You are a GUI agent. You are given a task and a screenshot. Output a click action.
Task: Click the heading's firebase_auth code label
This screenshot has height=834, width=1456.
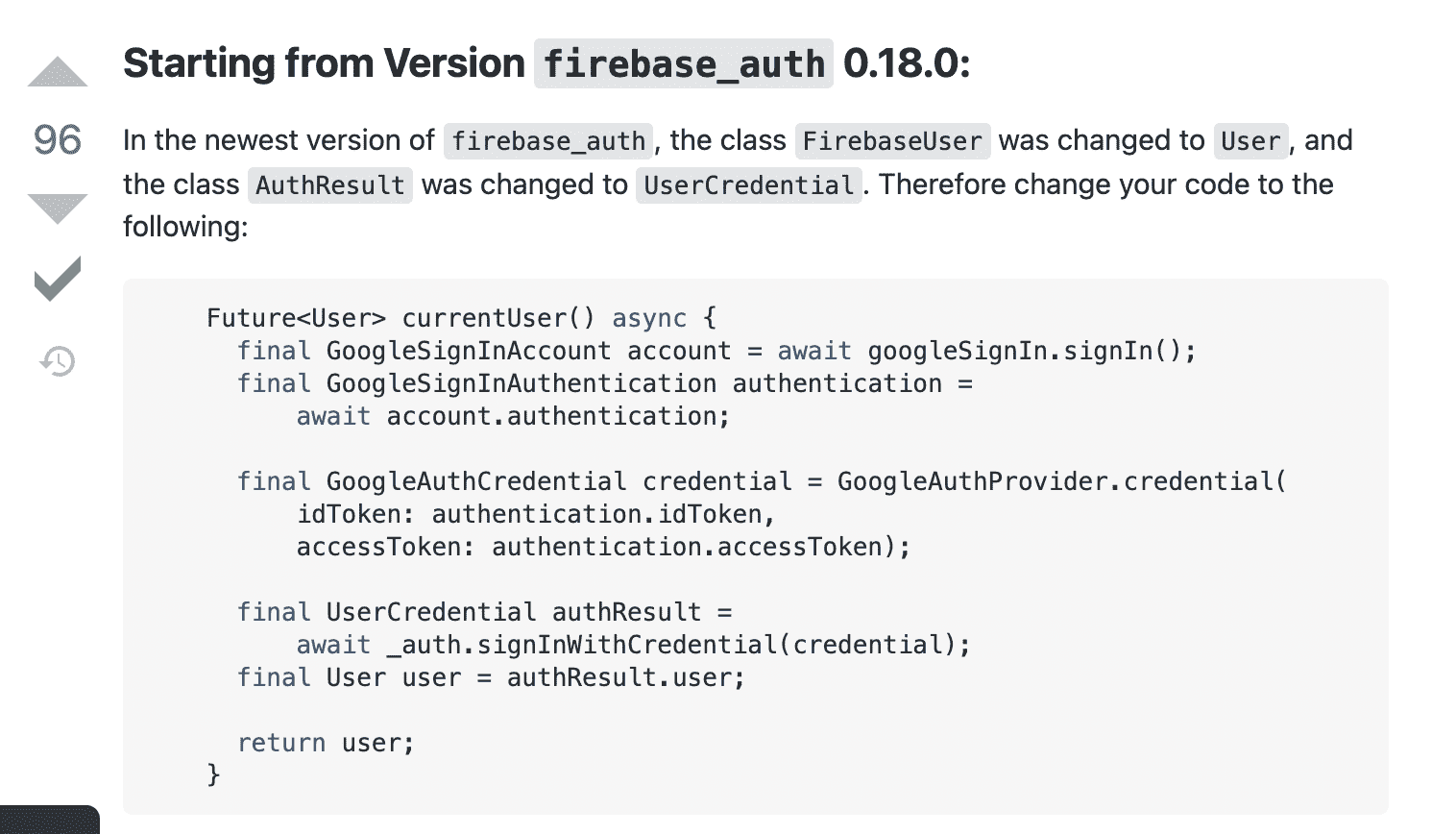tap(684, 64)
